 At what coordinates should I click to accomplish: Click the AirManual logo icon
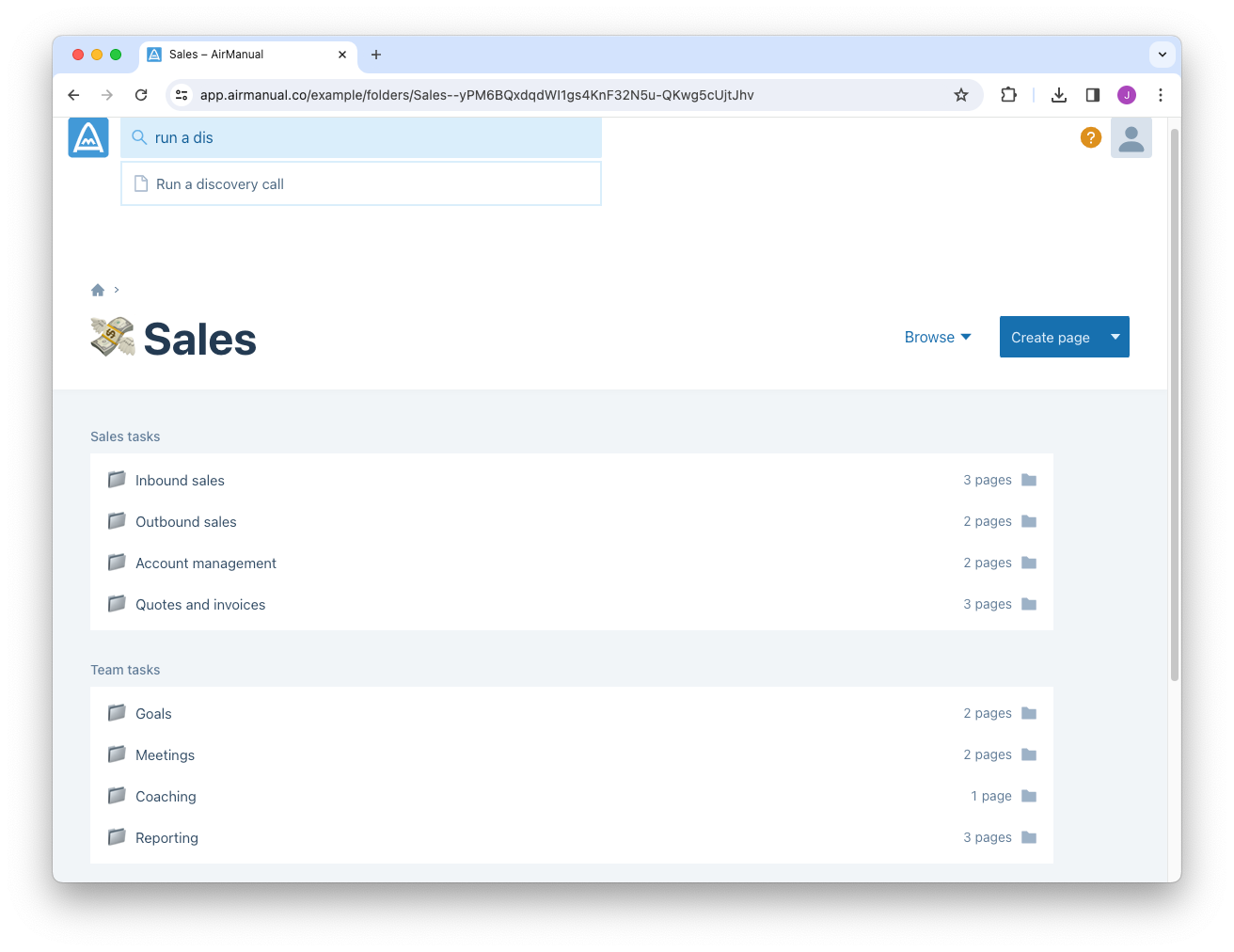(x=87, y=137)
